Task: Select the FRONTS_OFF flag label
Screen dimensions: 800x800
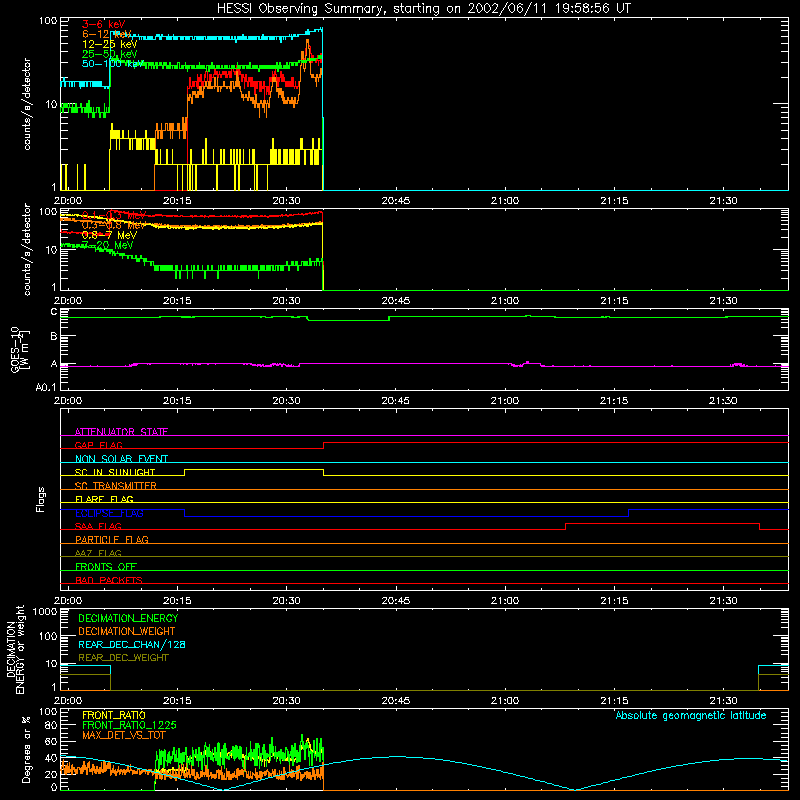Action: pyautogui.click(x=106, y=566)
